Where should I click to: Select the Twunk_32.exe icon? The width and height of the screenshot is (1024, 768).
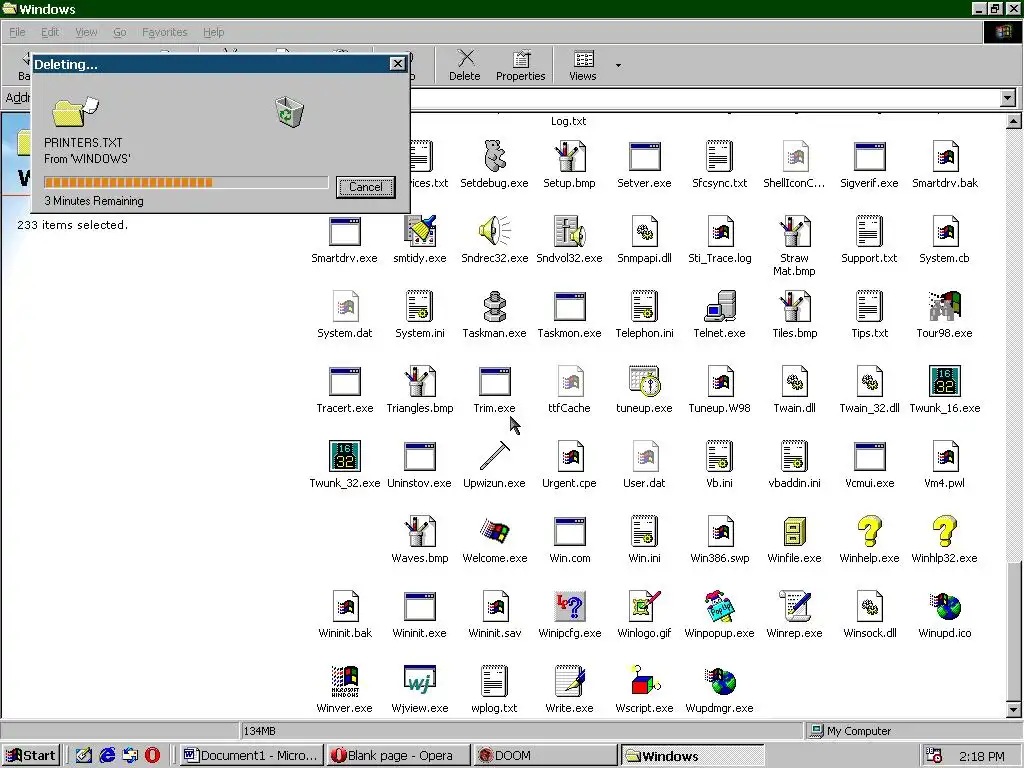coord(345,456)
